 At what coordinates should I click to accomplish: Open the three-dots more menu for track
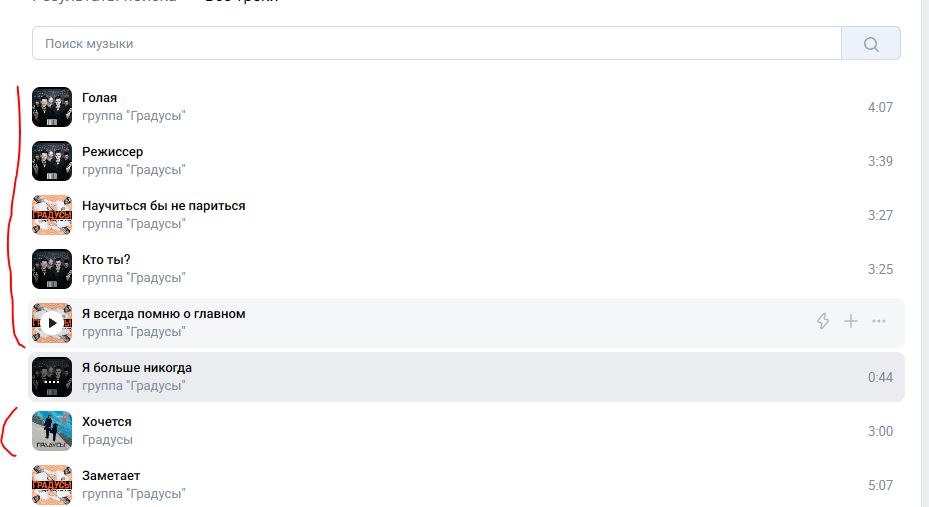879,321
